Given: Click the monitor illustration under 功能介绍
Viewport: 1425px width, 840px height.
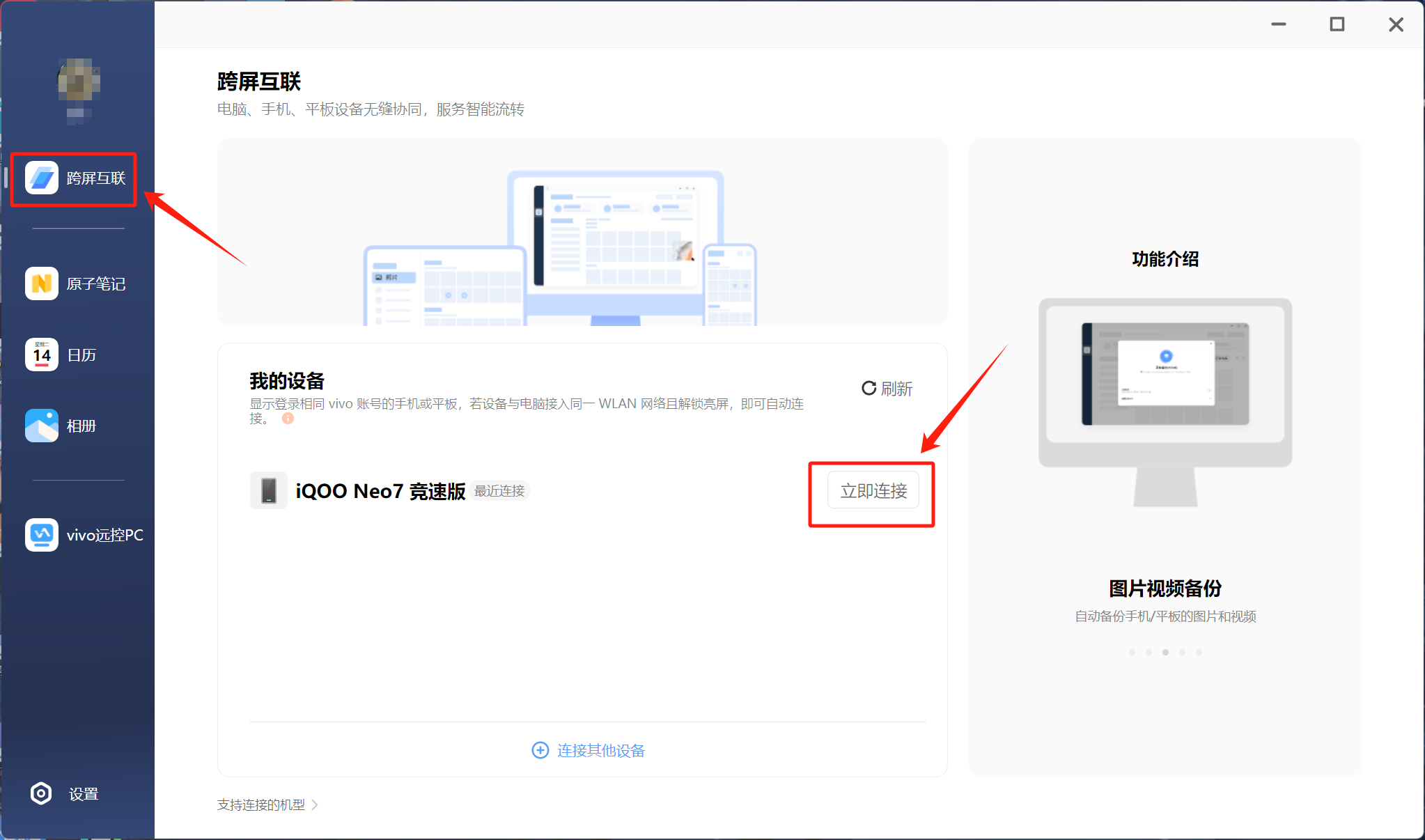Looking at the screenshot, I should coord(1165,403).
